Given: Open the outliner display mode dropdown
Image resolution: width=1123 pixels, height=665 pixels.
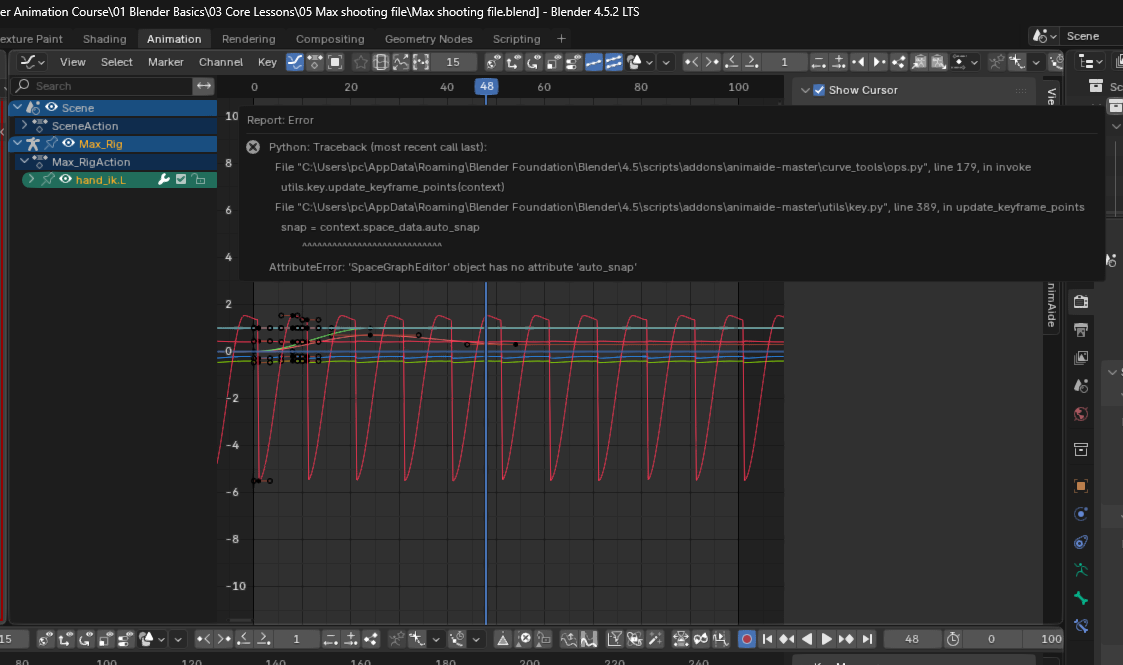Looking at the screenshot, I should point(1091,62).
